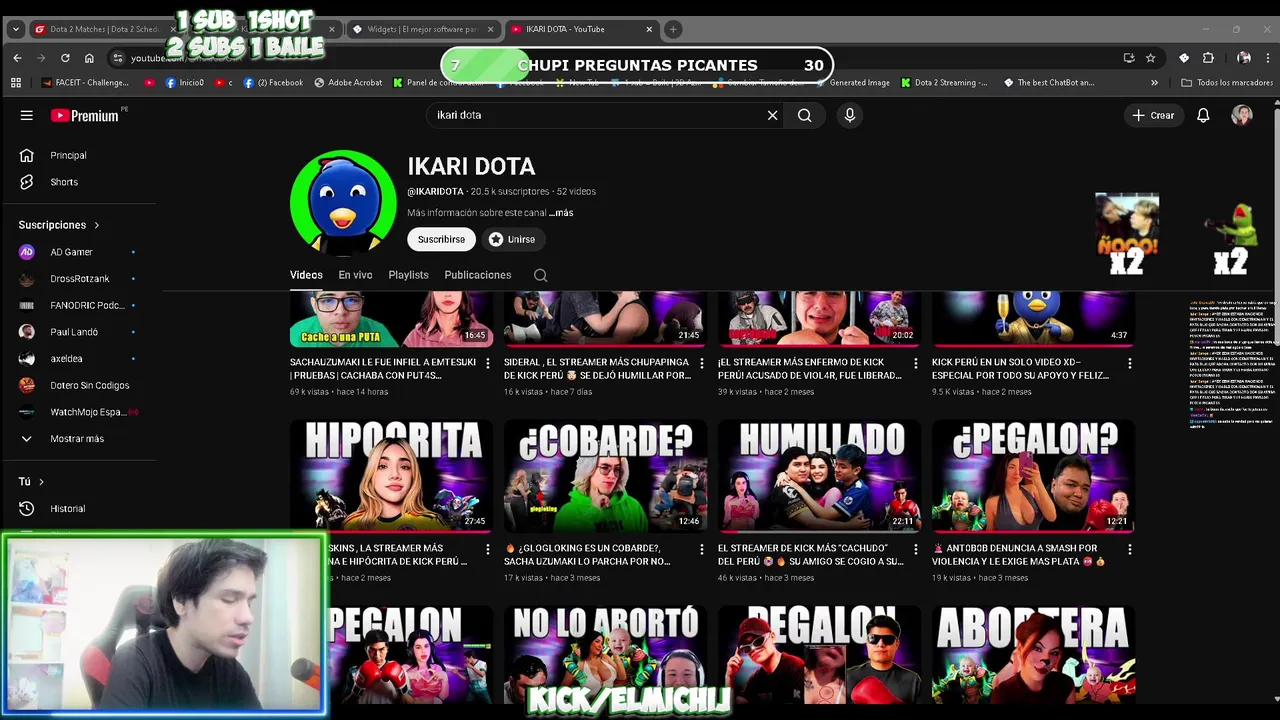The height and width of the screenshot is (720, 1280).
Task: Open a new browser tab
Action: (673, 29)
